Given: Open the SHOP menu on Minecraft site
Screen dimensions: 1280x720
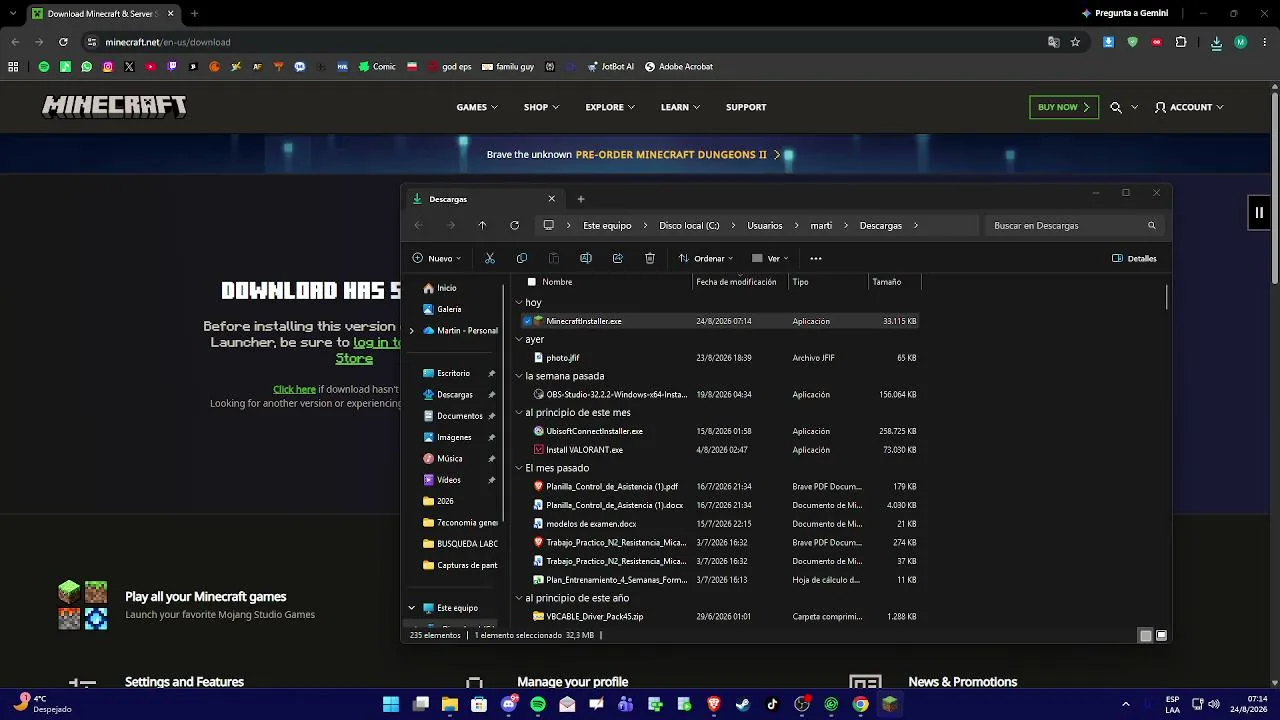Looking at the screenshot, I should (x=541, y=107).
